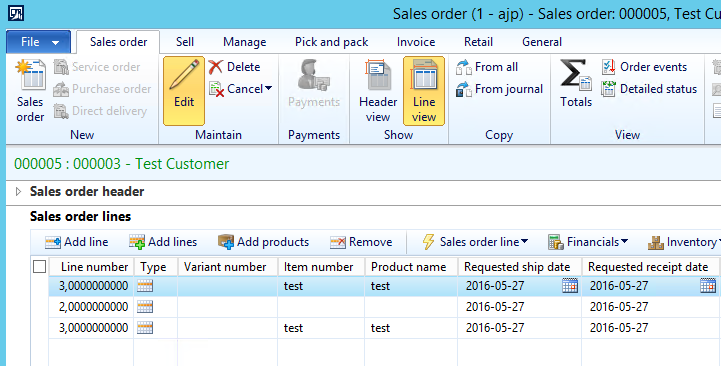Click the Requested receipt date column header
Image resolution: width=721 pixels, height=366 pixels.
coord(650,267)
